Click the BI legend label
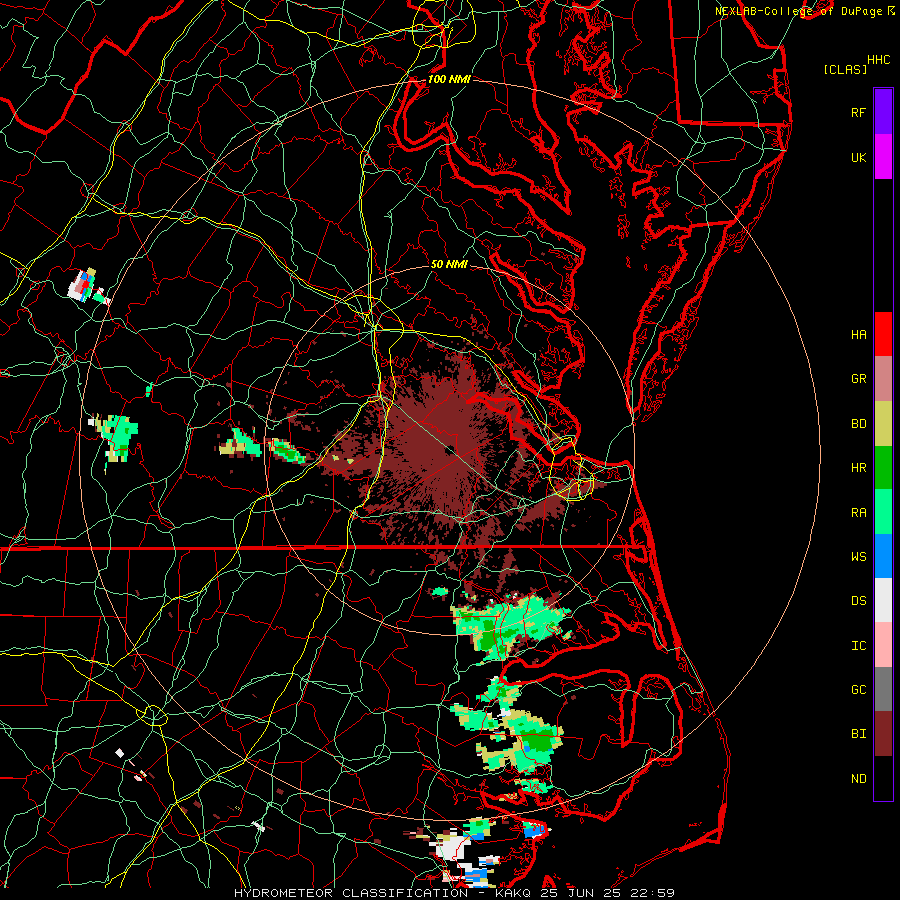The image size is (900, 900). pyautogui.click(x=858, y=734)
